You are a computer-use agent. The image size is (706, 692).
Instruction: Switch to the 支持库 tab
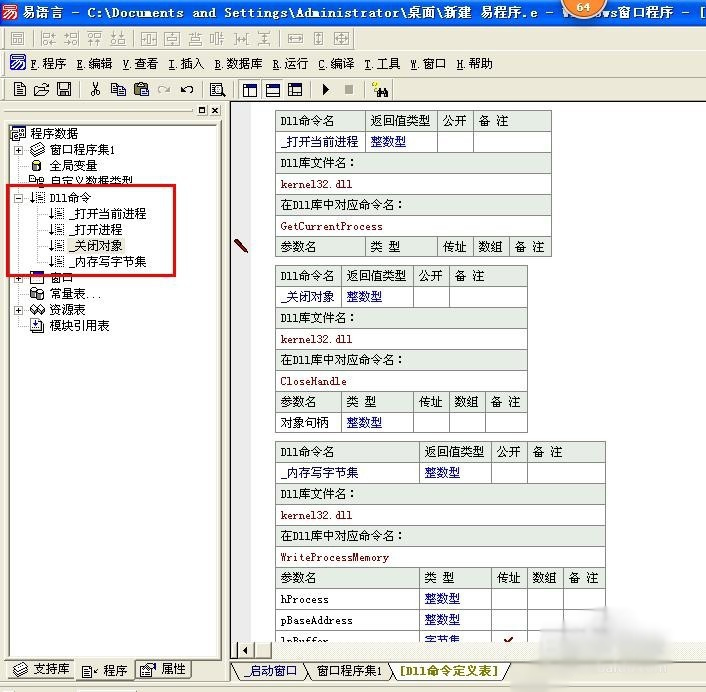click(41, 669)
